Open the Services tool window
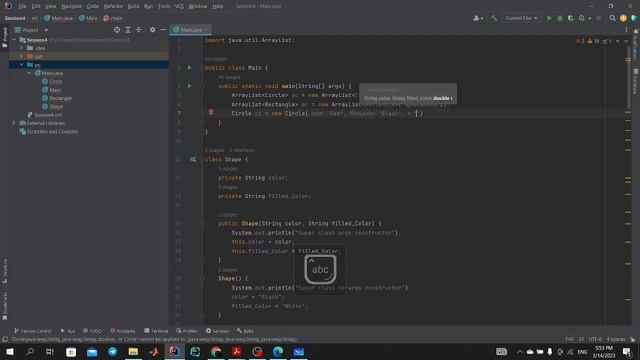The width and height of the screenshot is (640, 360). tap(217, 331)
